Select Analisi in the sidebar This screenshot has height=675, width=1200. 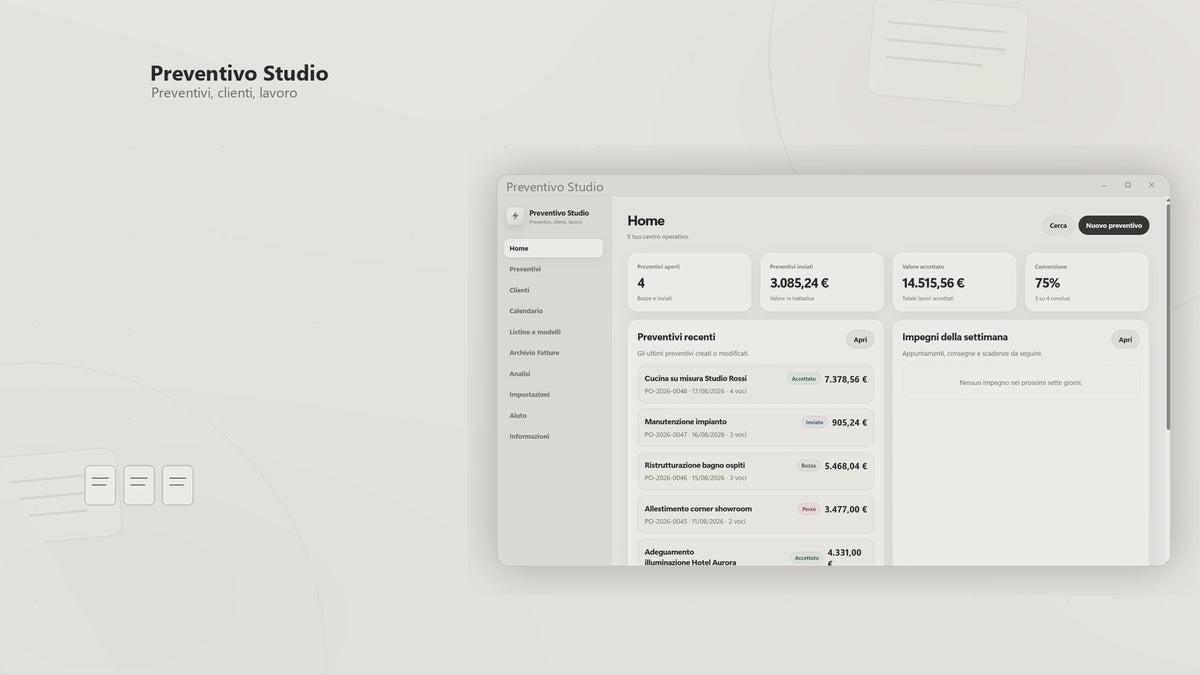click(553, 374)
